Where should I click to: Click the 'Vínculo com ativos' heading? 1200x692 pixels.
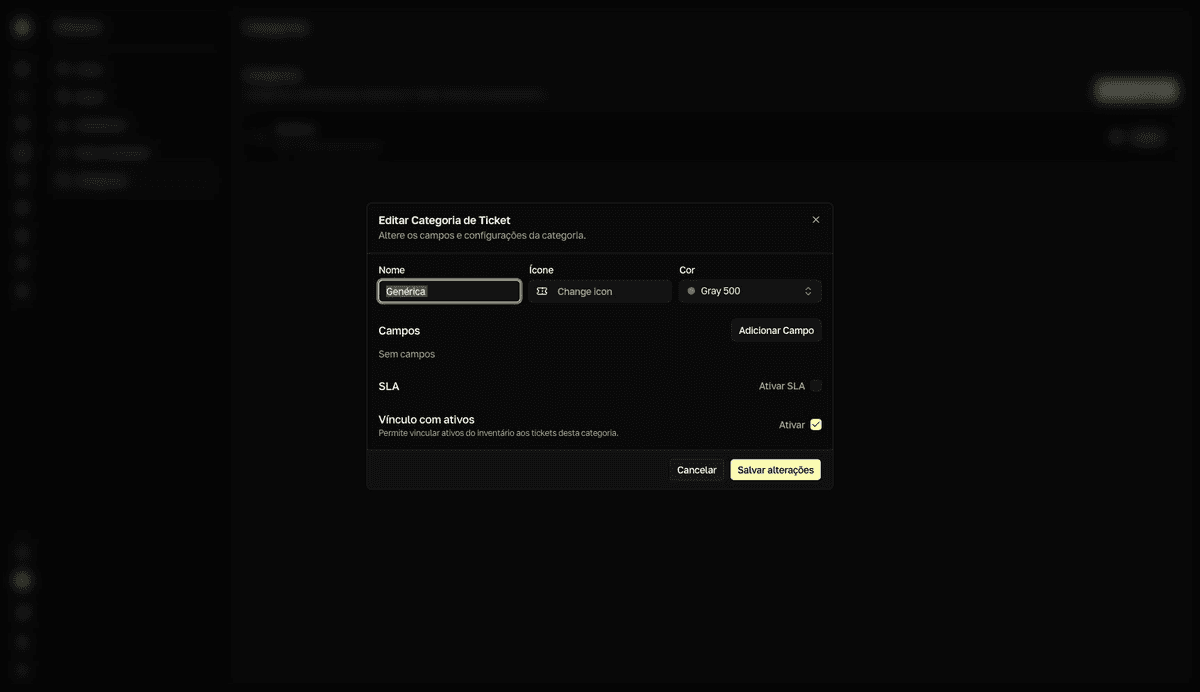(x=427, y=420)
